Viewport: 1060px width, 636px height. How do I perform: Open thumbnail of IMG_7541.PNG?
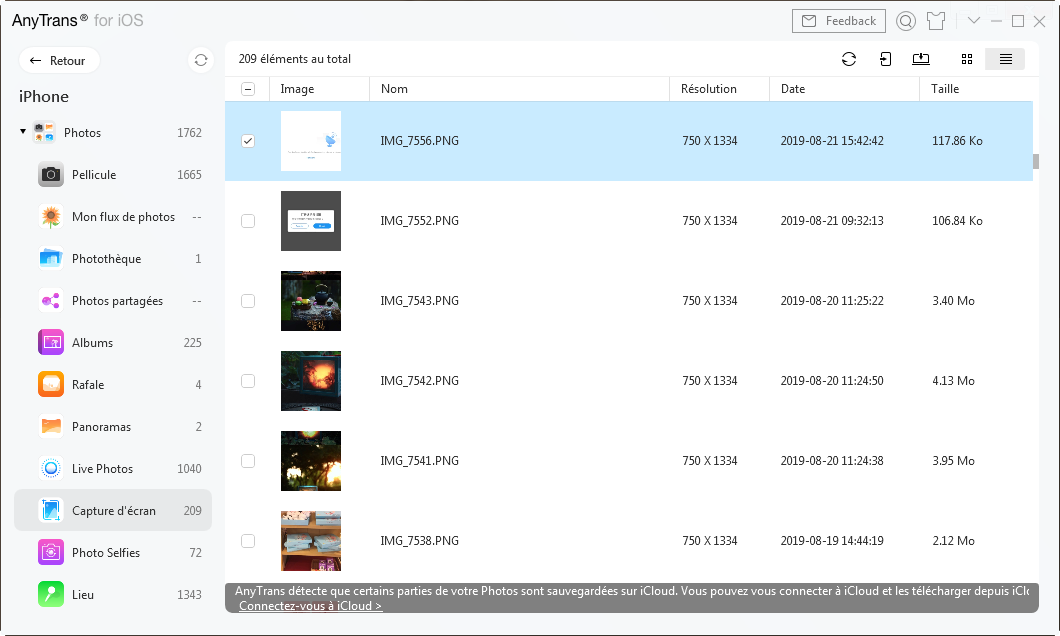[311, 461]
